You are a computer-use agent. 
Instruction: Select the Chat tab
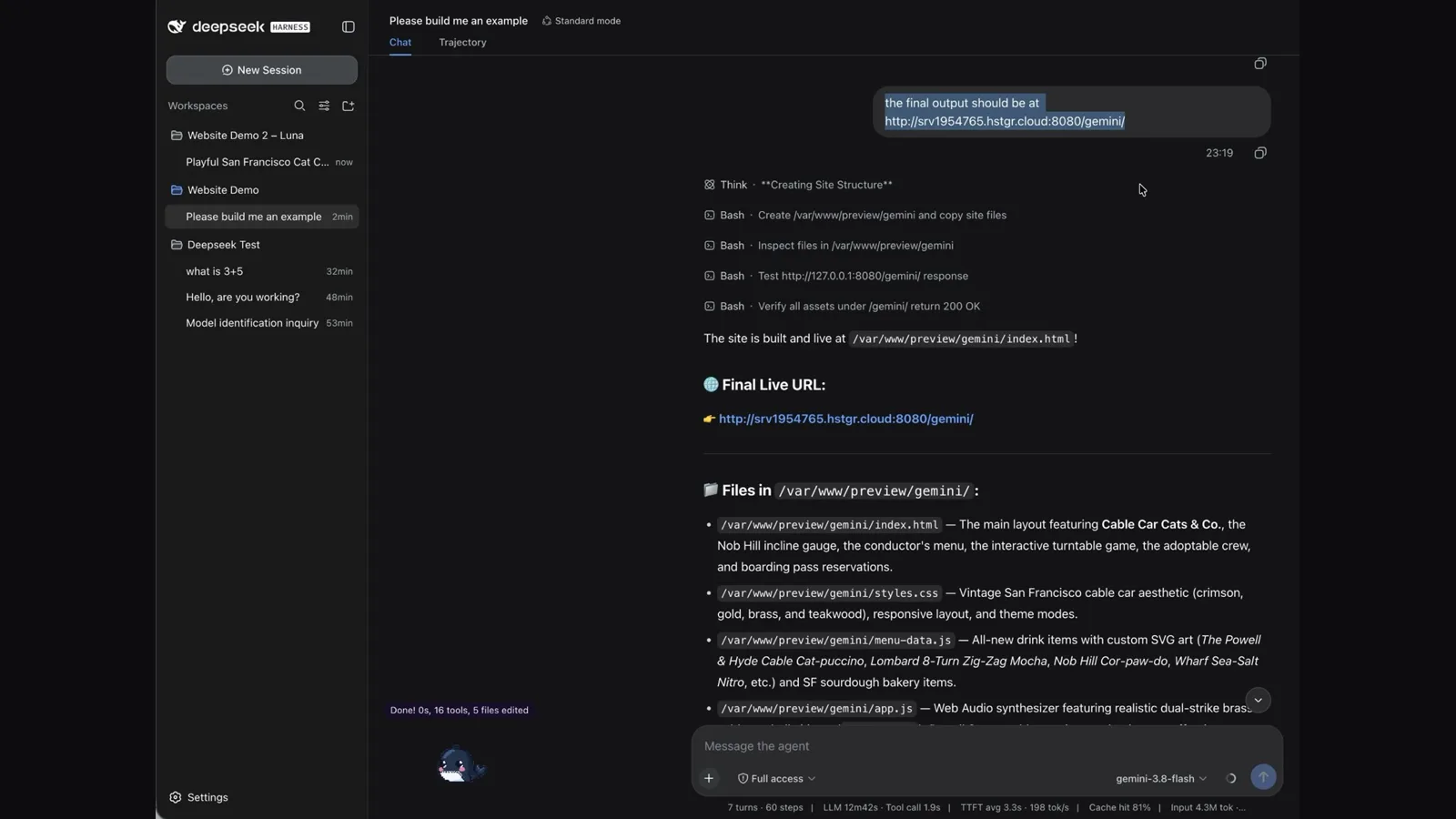click(400, 43)
